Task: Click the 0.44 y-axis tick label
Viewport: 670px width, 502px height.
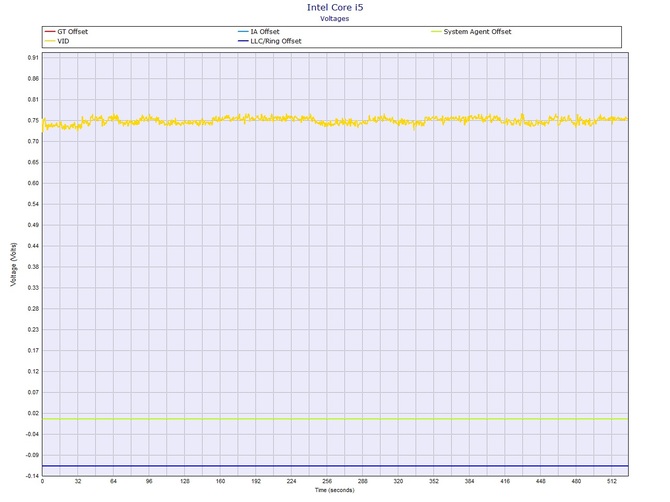Action: 33,246
